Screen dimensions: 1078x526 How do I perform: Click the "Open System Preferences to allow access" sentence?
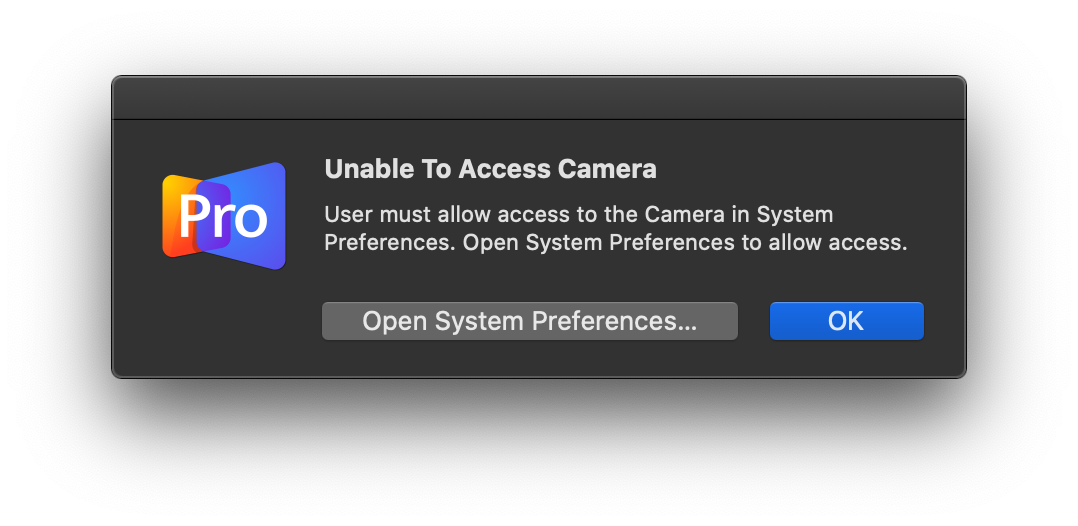685,243
